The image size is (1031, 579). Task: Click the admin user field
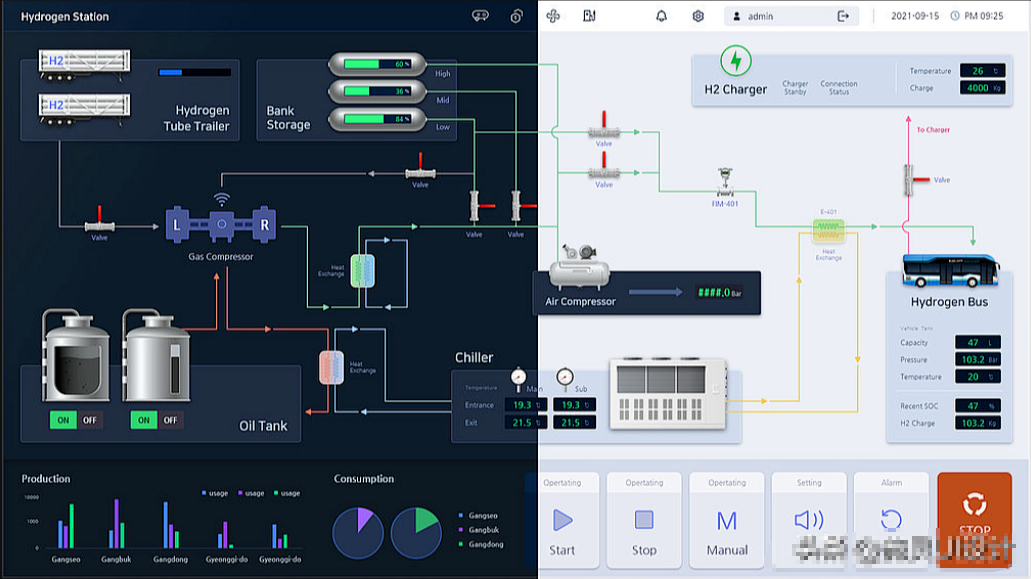pos(791,16)
